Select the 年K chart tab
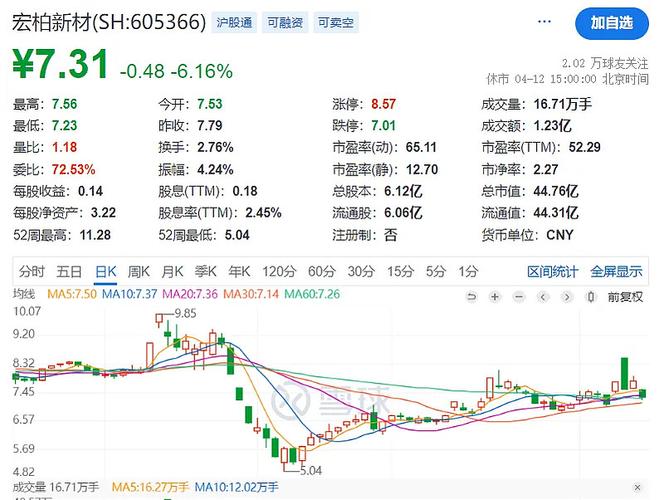Image resolution: width=664 pixels, height=500 pixels. pyautogui.click(x=239, y=271)
